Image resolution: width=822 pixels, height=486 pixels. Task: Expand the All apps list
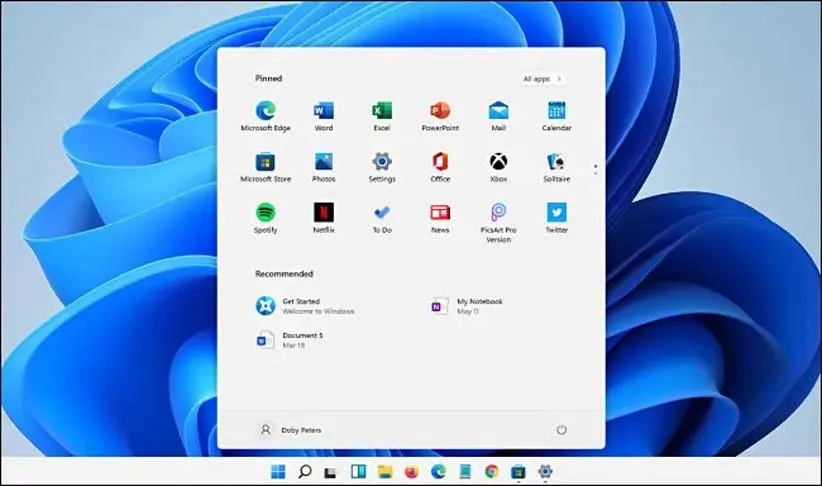click(x=542, y=78)
